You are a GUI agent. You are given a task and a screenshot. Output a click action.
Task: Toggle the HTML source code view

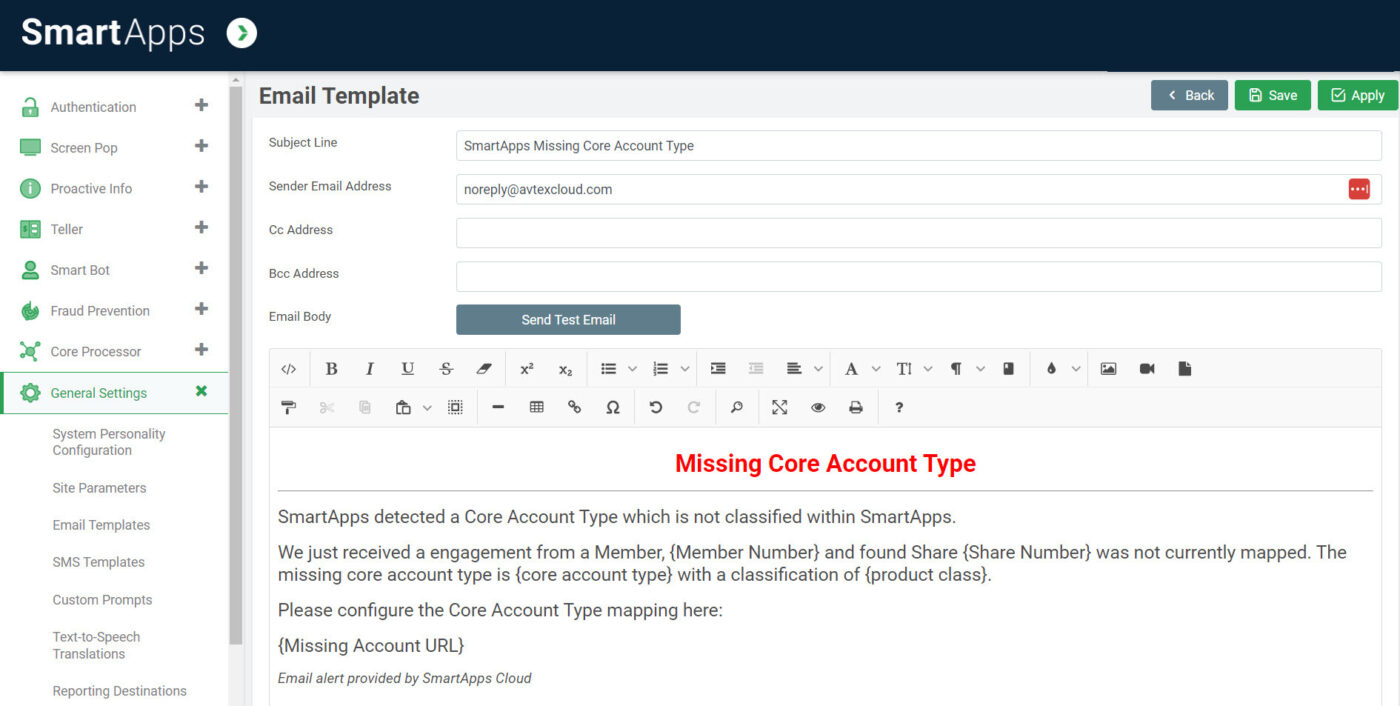(288, 369)
